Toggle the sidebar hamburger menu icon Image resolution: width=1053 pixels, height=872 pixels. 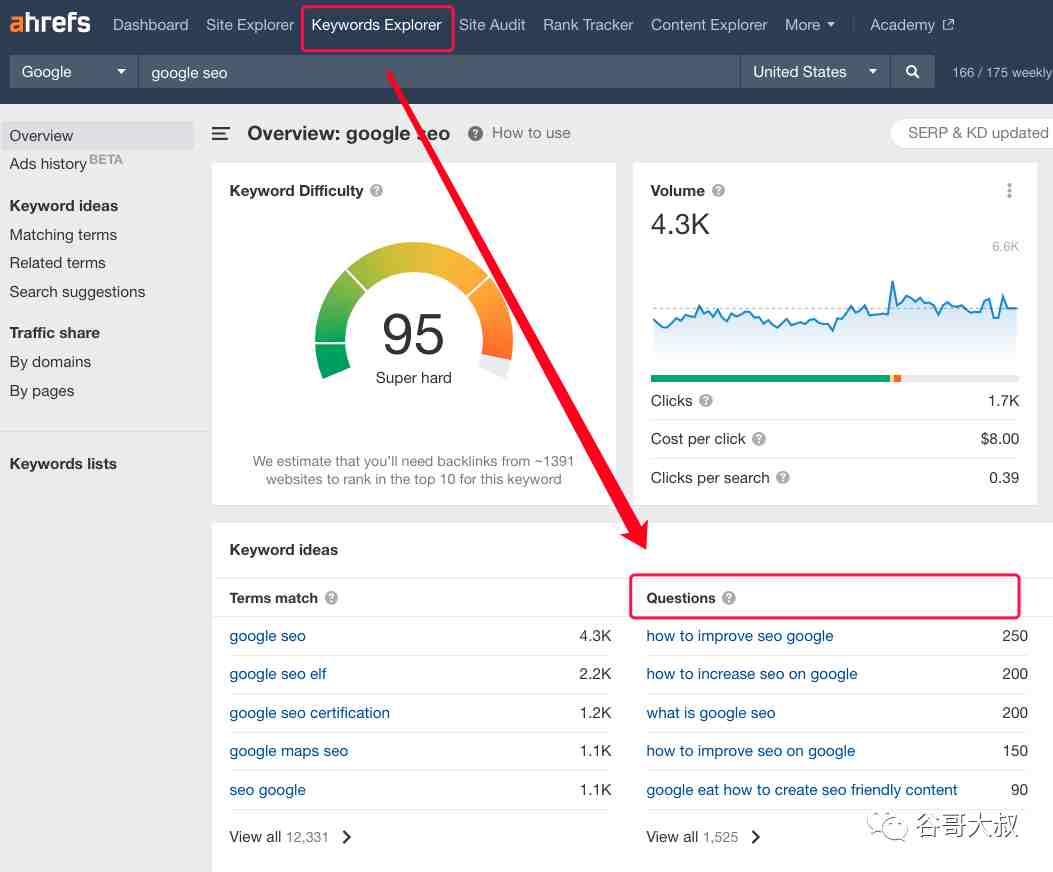pos(221,134)
